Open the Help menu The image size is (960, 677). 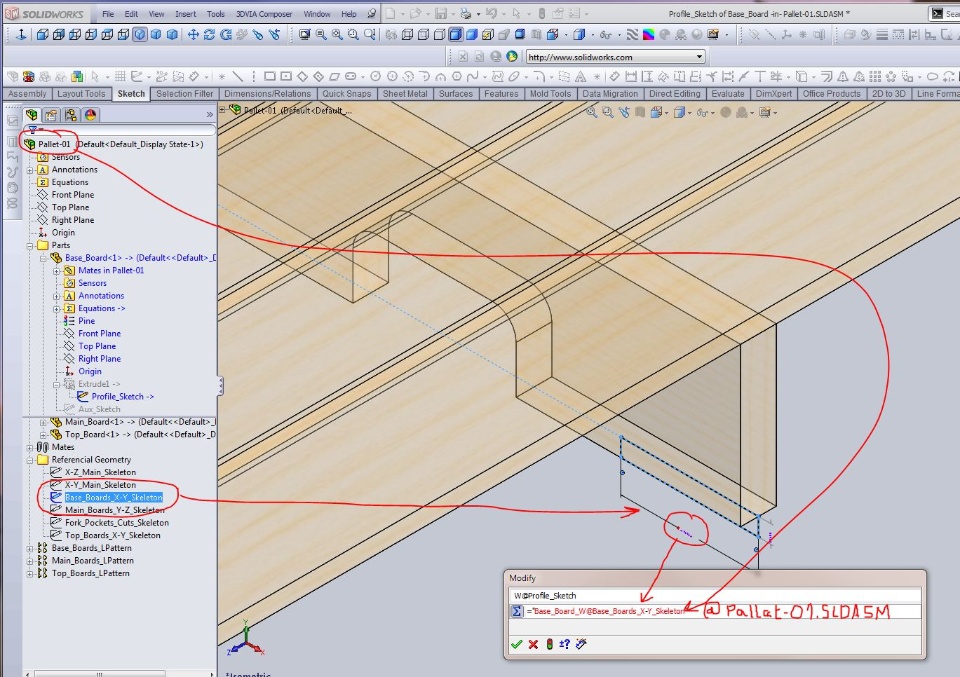pyautogui.click(x=349, y=13)
